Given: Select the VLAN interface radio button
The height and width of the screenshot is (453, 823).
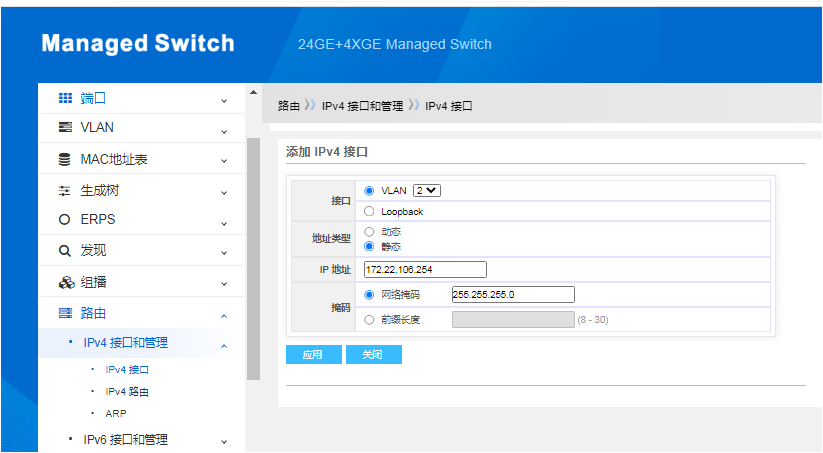Looking at the screenshot, I should (369, 191).
